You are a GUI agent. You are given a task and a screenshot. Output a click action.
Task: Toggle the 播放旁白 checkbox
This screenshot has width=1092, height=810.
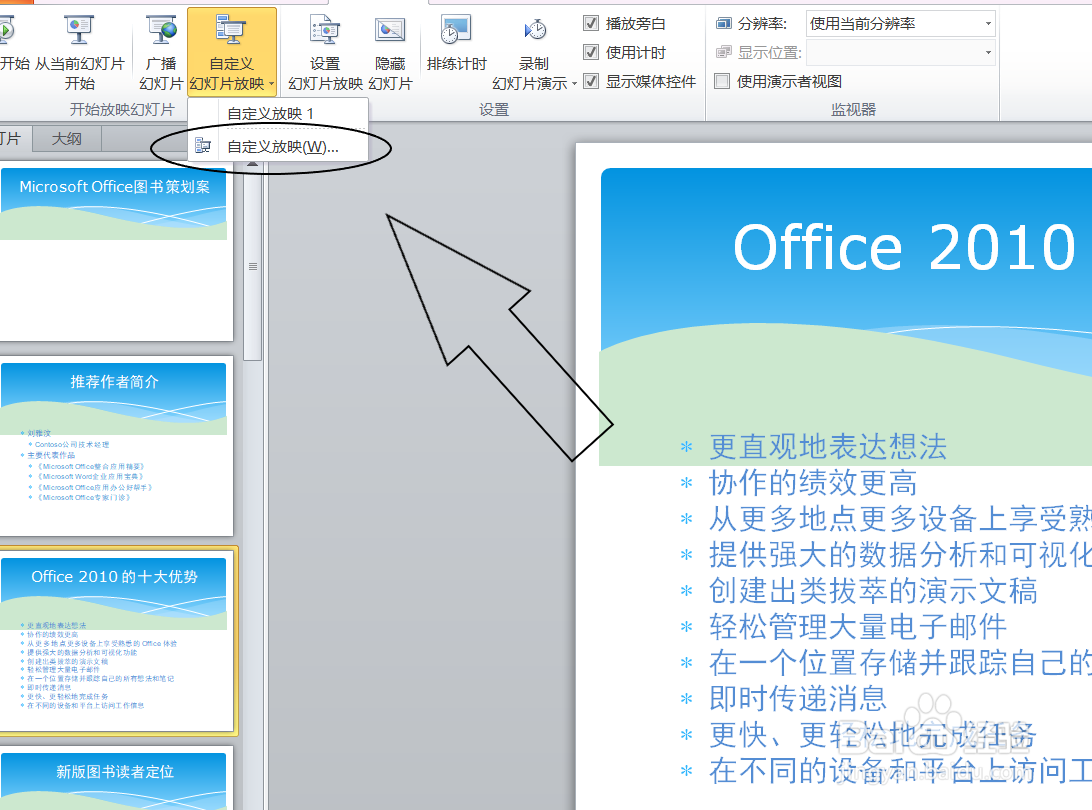click(591, 23)
